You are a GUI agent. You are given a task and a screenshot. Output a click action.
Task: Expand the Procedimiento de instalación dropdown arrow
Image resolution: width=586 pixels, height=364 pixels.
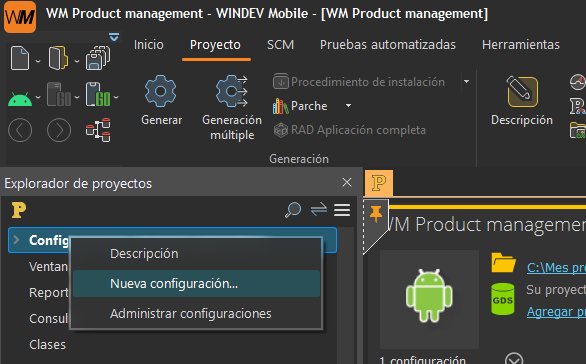466,81
